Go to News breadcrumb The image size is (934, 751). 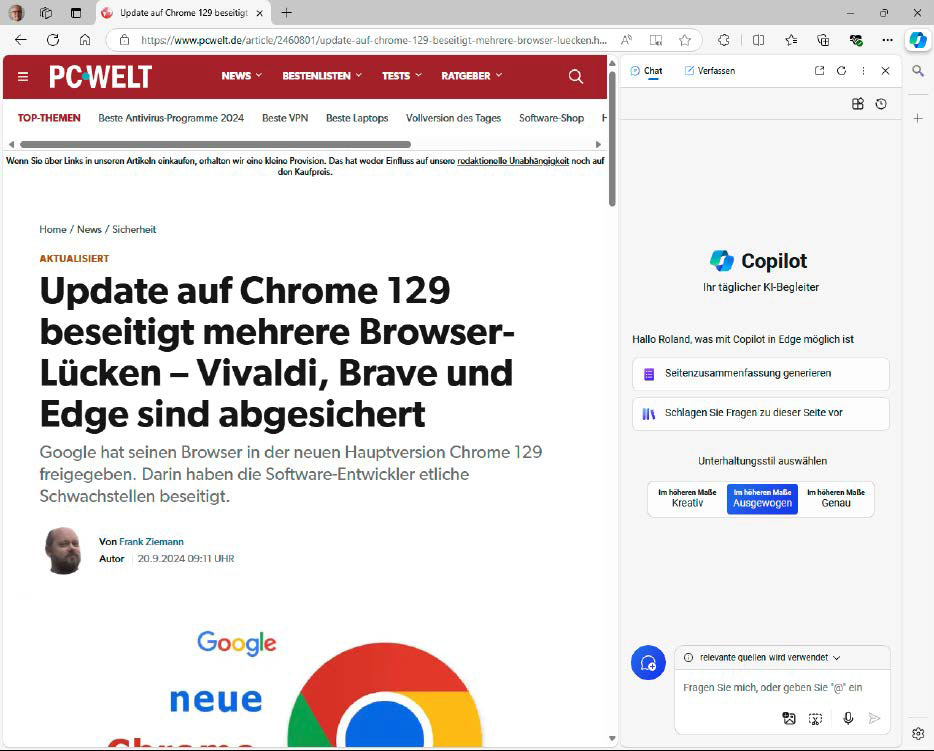tap(89, 229)
